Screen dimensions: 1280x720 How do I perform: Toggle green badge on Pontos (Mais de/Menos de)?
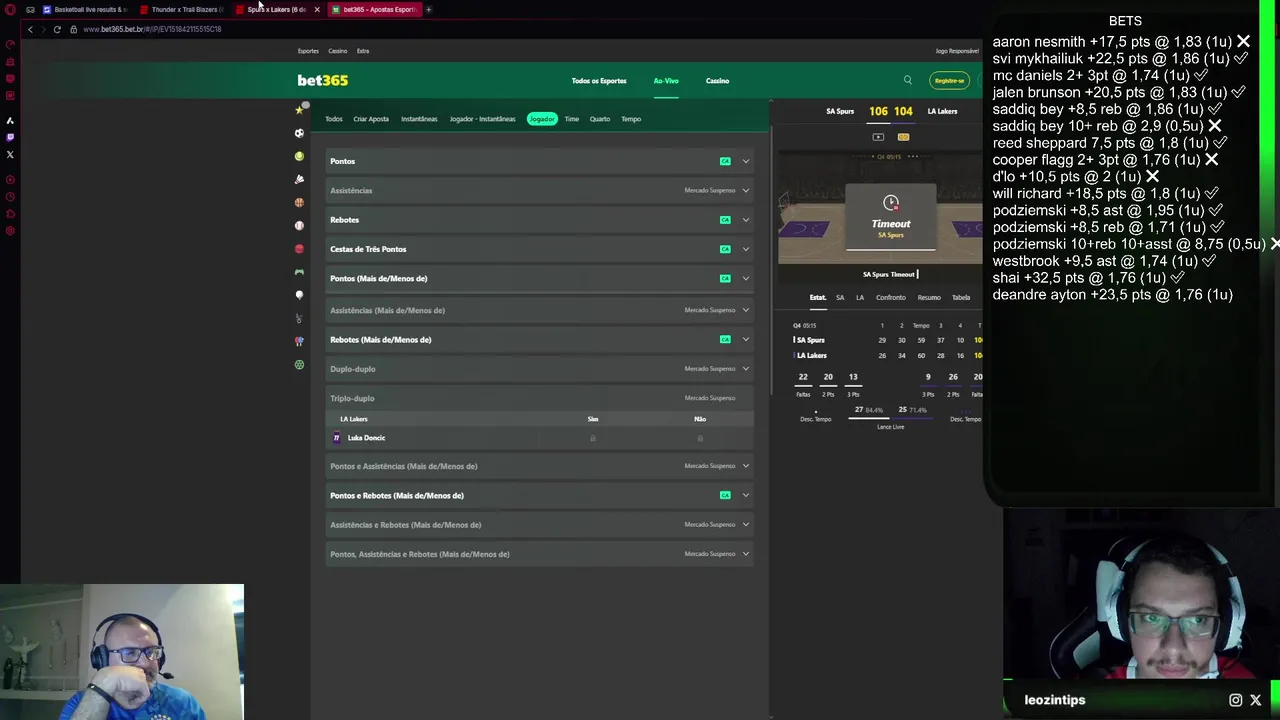click(x=725, y=278)
